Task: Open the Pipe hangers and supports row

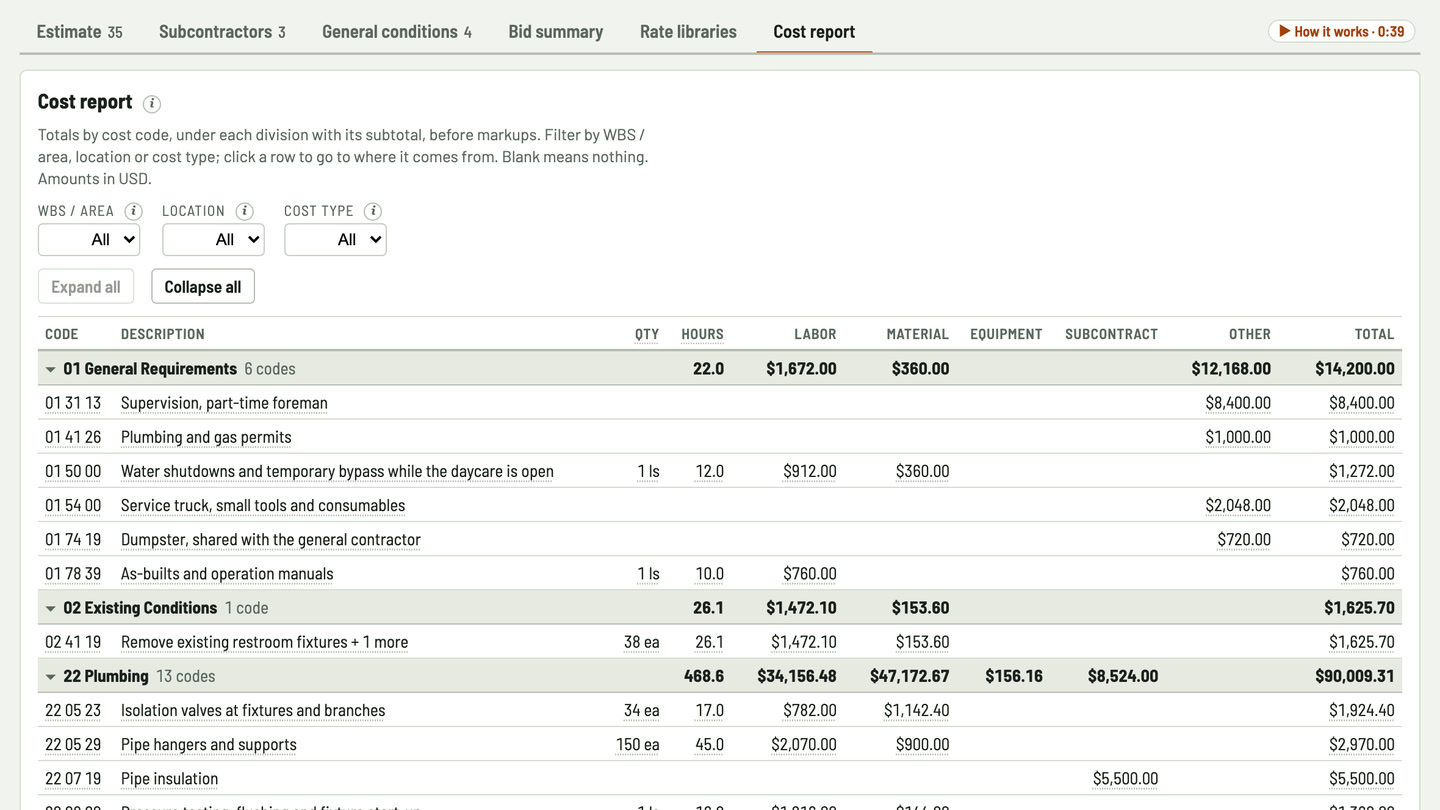Action: pyautogui.click(x=720, y=744)
